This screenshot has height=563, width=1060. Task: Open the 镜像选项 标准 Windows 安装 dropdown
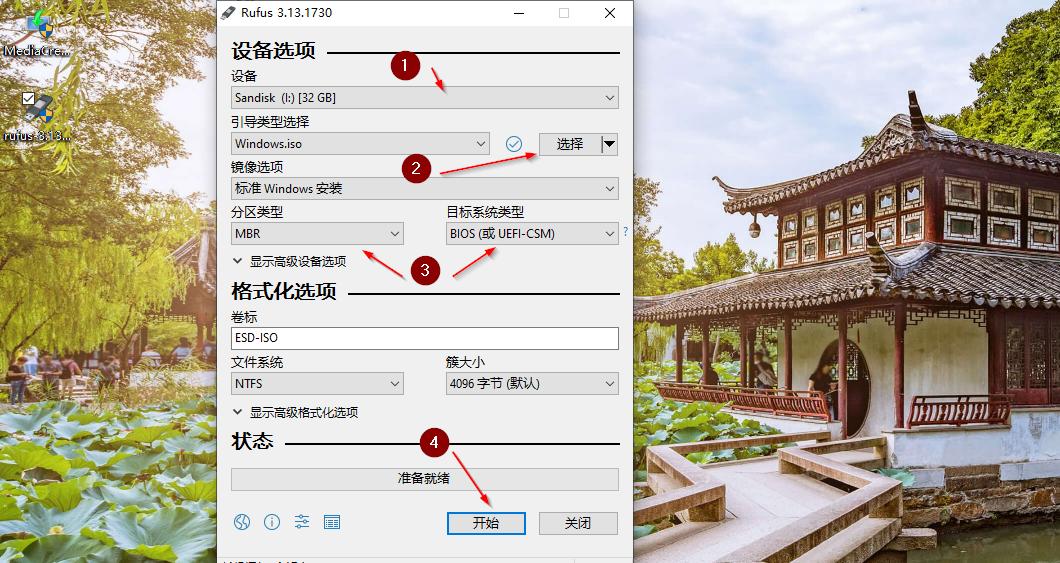[x=425, y=189]
